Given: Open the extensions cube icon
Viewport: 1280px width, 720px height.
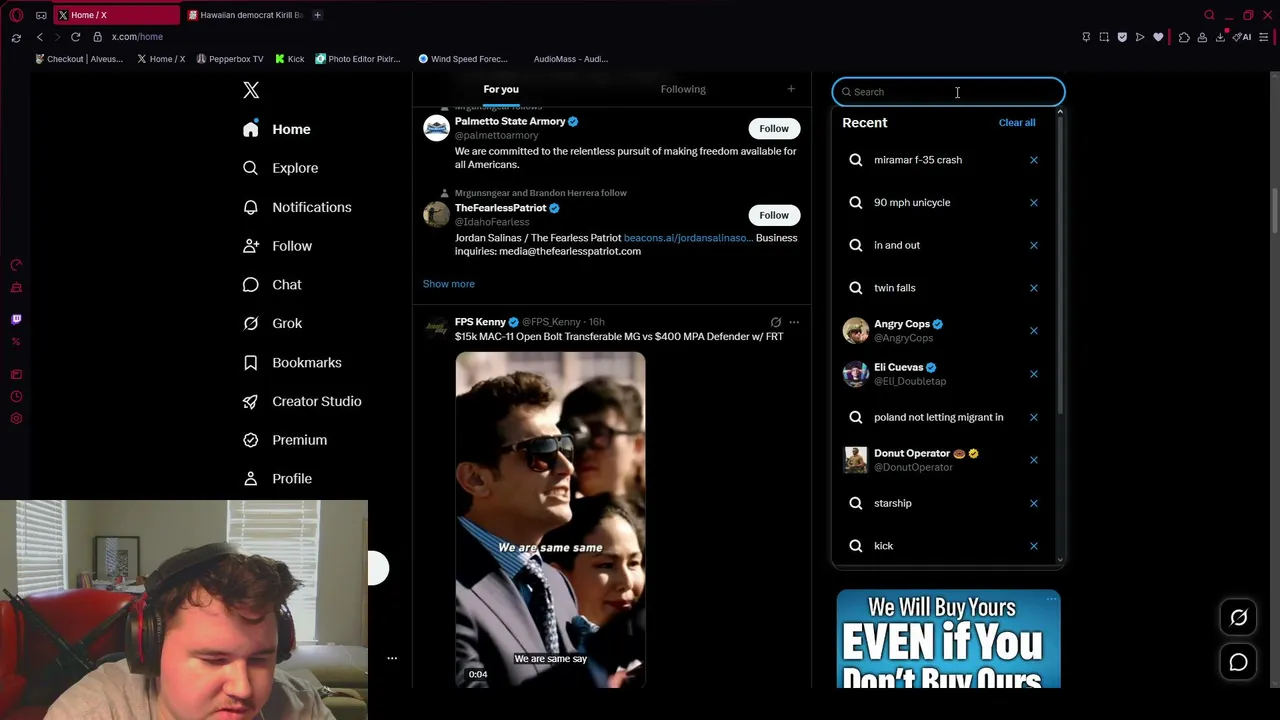Looking at the screenshot, I should [1184, 37].
